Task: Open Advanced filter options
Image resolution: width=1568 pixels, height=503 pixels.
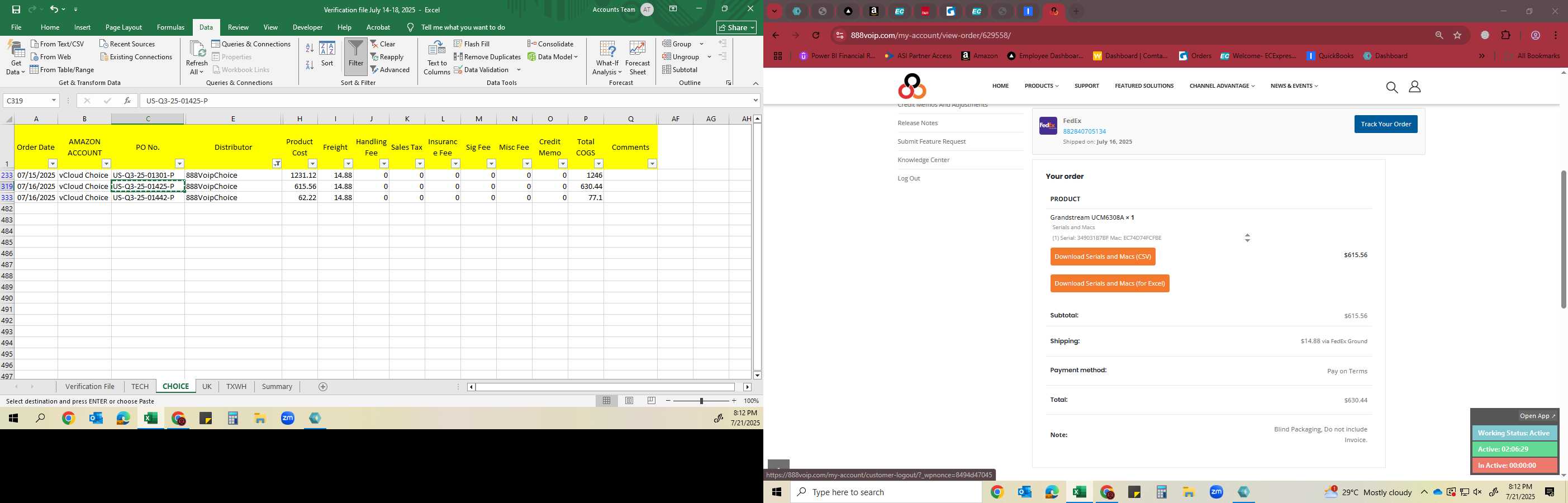Action: point(390,69)
